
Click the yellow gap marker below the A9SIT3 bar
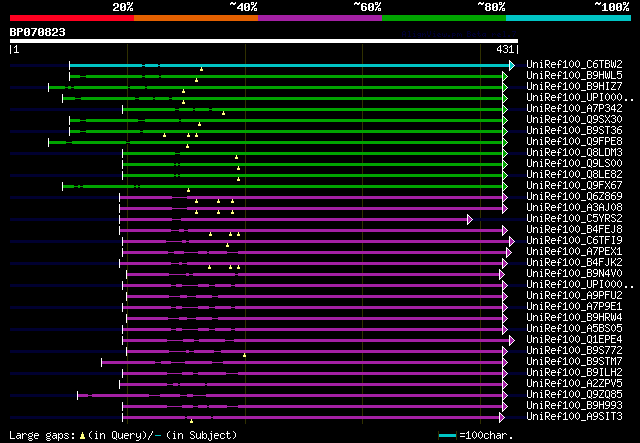click(191, 421)
